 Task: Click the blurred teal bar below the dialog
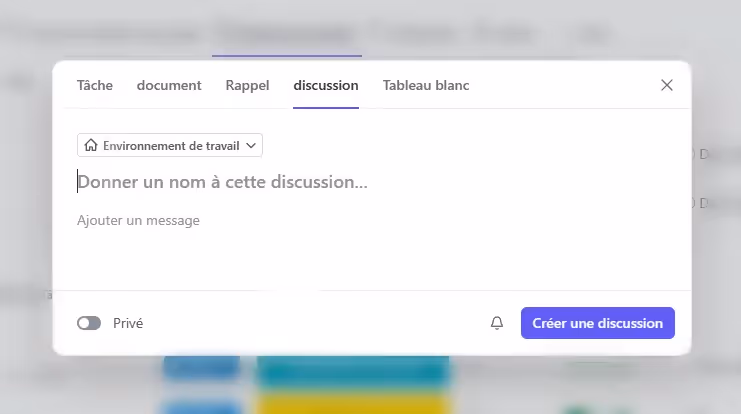point(350,372)
